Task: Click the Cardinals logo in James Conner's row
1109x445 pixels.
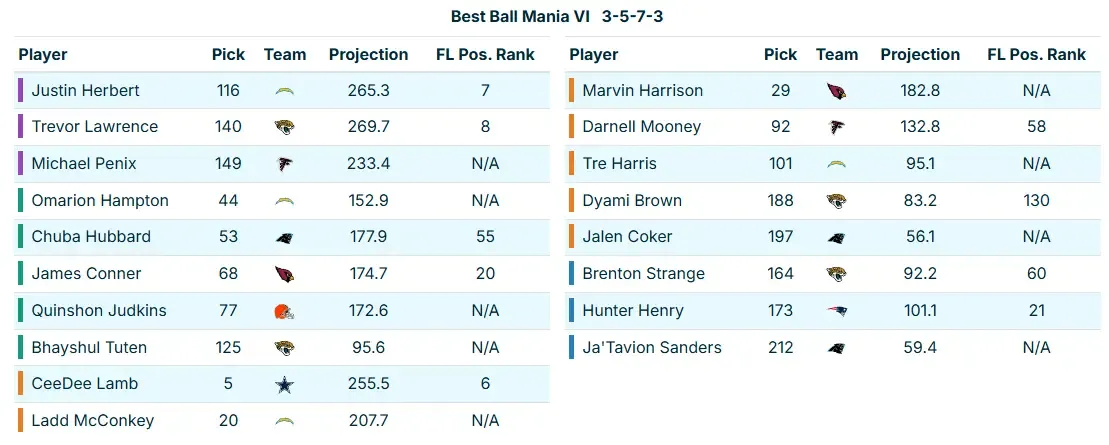Action: click(285, 274)
